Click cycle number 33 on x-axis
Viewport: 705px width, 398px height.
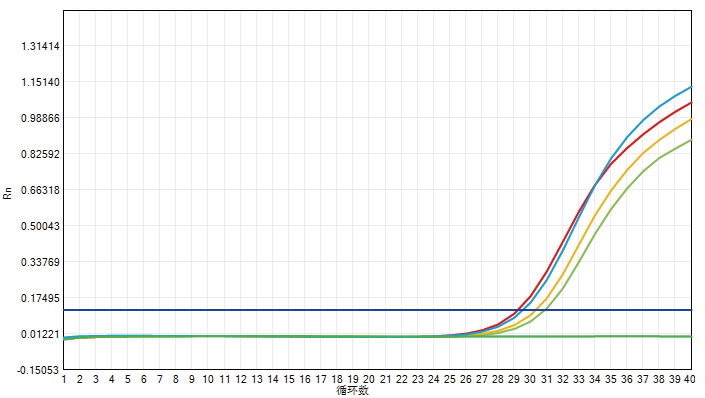pos(579,379)
